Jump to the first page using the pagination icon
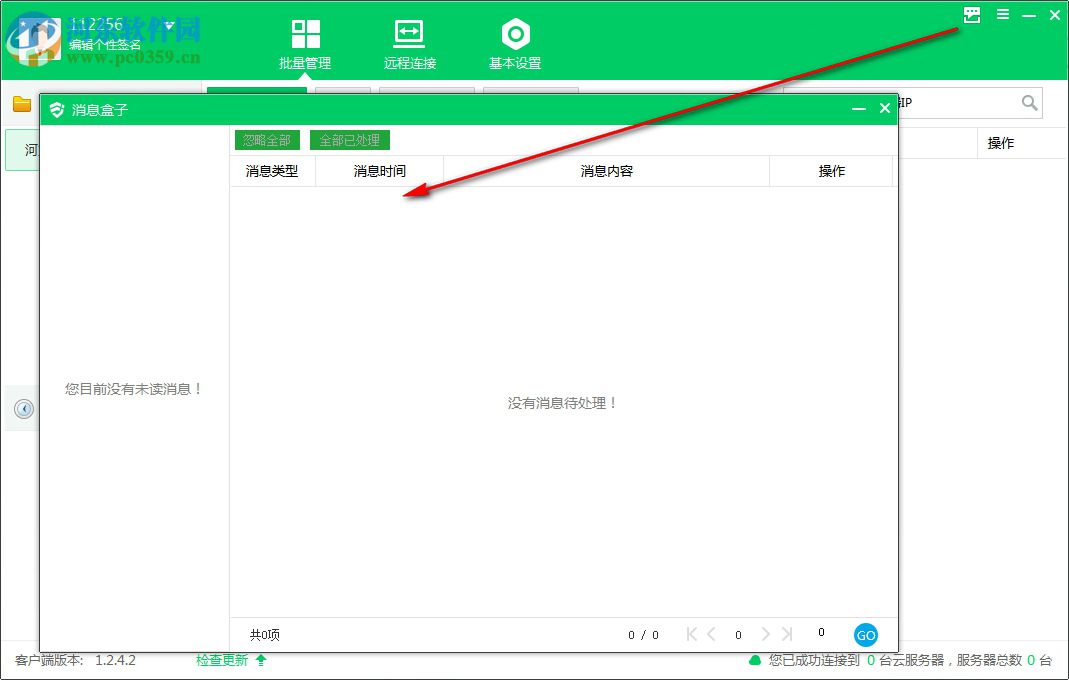The height and width of the screenshot is (680, 1069). [690, 634]
